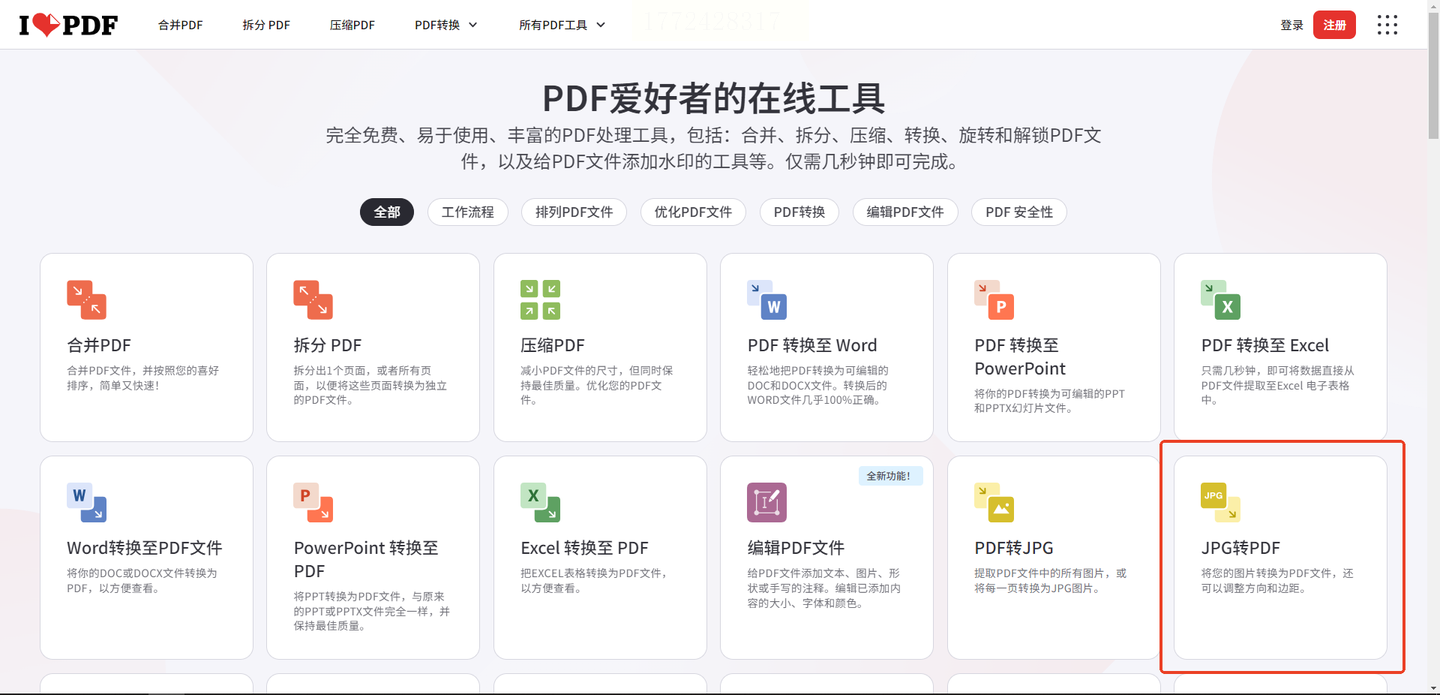Click the 编辑PDF文件 purple editor icon

pos(767,502)
